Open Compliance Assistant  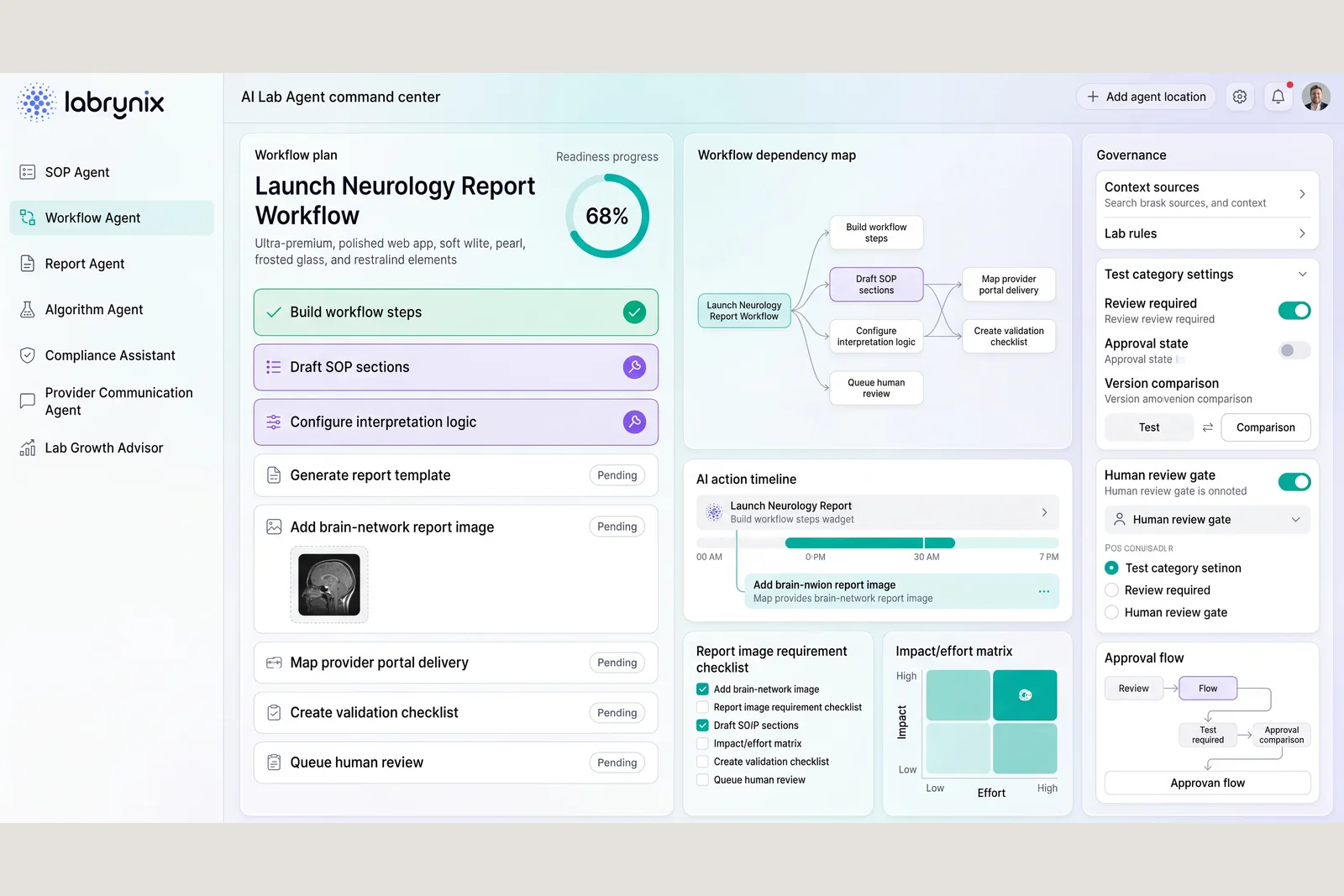(112, 355)
